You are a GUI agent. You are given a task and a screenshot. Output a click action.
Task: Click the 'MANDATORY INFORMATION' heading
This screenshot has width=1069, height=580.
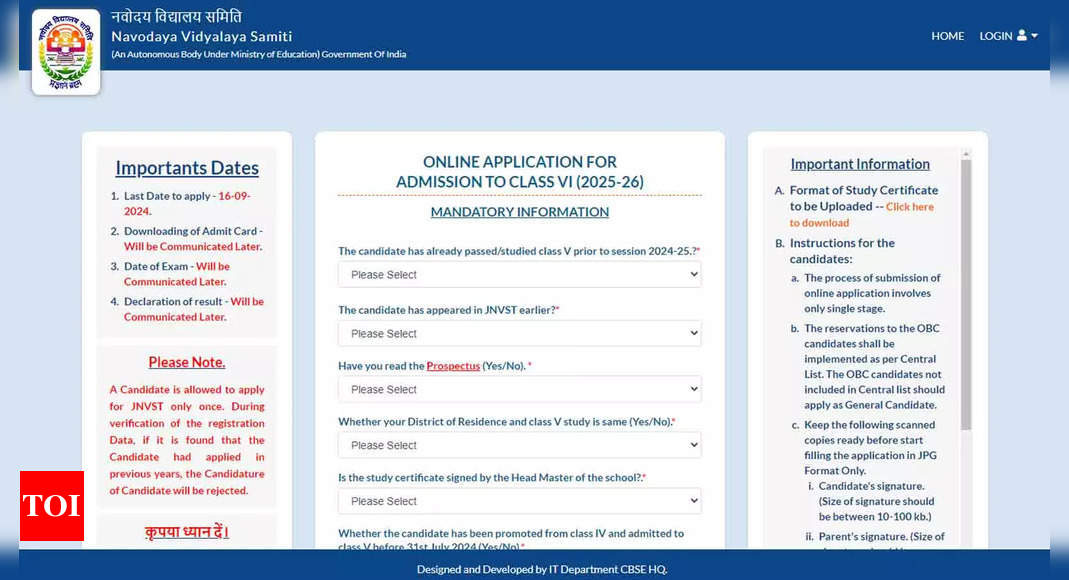pos(520,212)
